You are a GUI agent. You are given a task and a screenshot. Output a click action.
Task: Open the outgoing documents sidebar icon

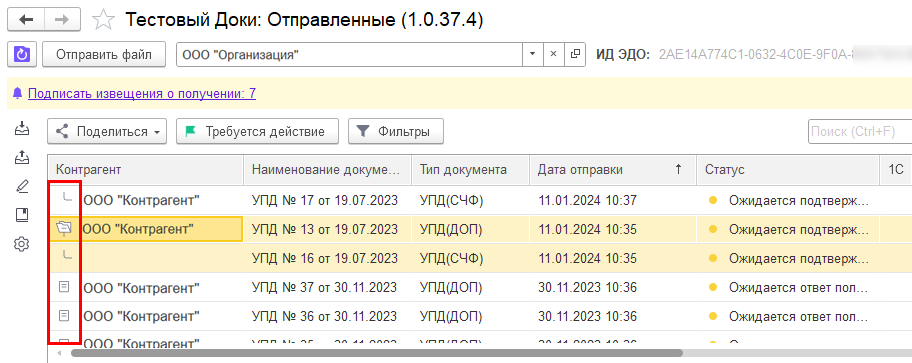tap(22, 157)
